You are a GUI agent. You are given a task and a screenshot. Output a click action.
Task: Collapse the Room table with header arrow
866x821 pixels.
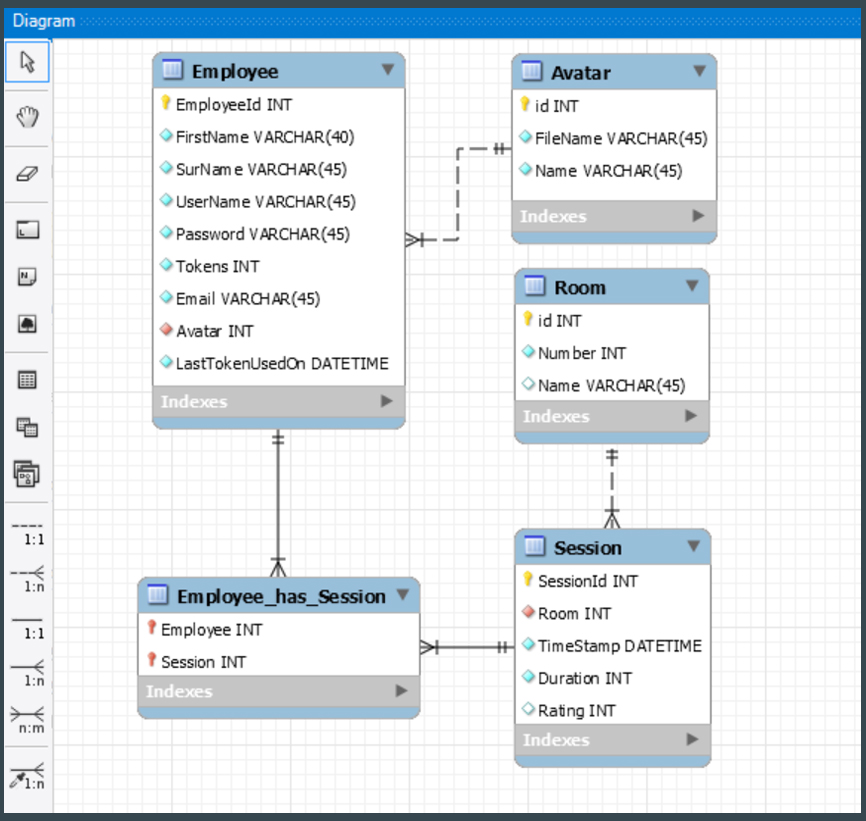691,285
